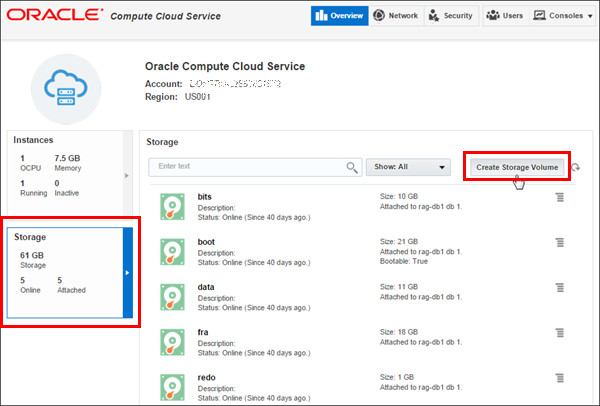Click the boot volume name
Image resolution: width=600 pixels, height=406 pixels.
206,242
